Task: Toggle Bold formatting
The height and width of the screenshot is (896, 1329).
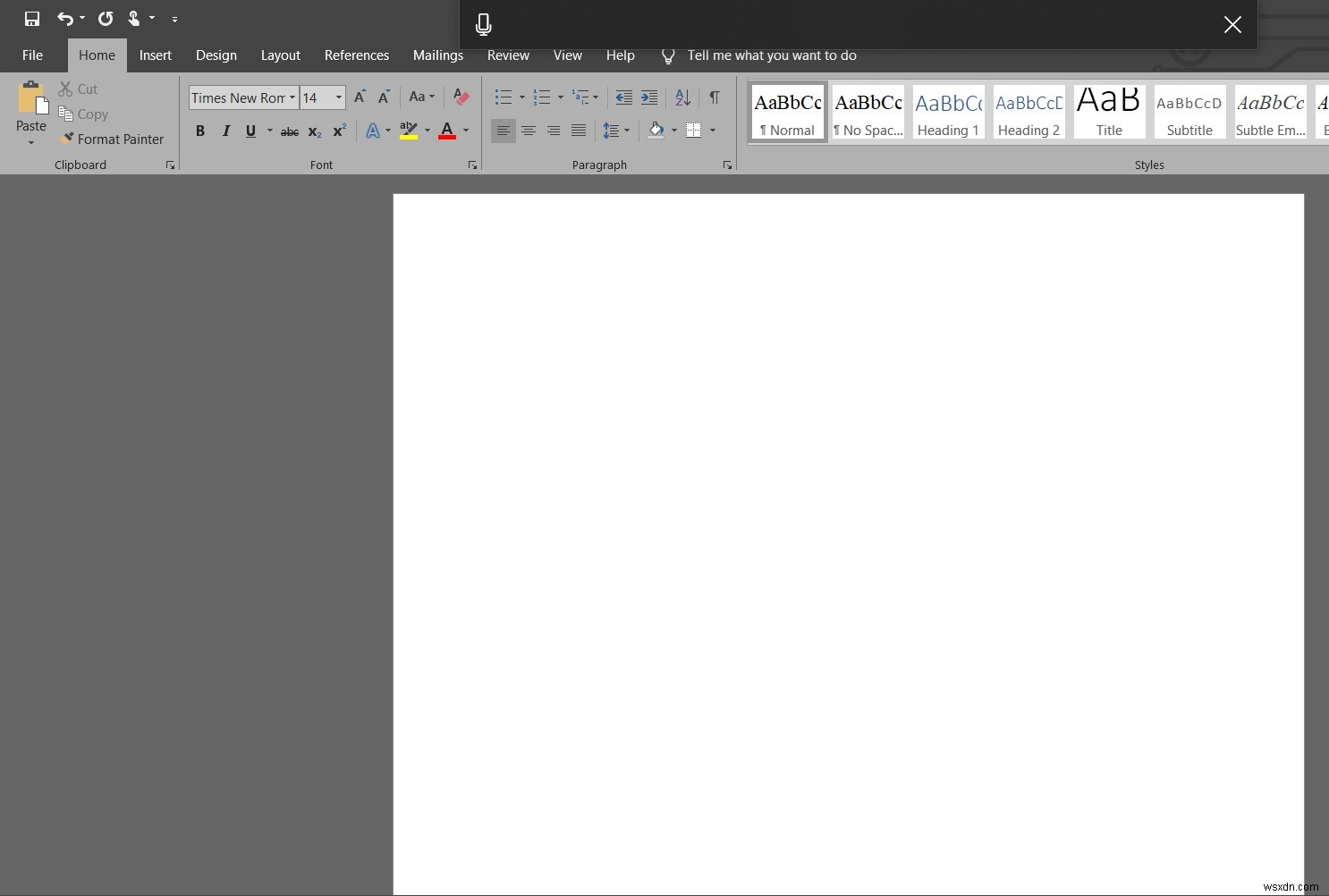Action: point(200,131)
